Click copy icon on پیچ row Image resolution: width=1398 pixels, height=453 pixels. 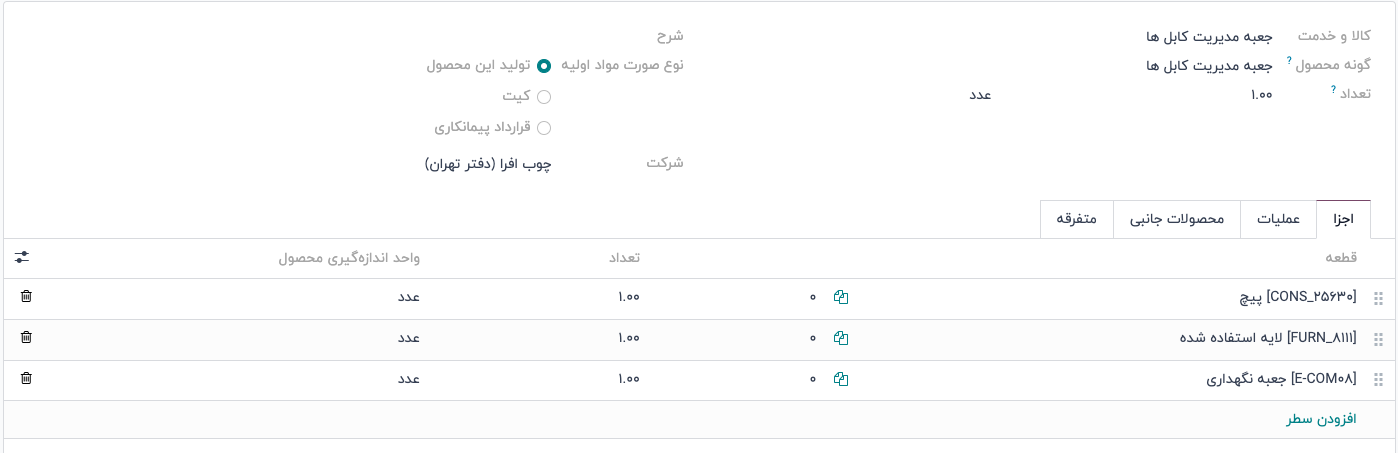click(841, 297)
